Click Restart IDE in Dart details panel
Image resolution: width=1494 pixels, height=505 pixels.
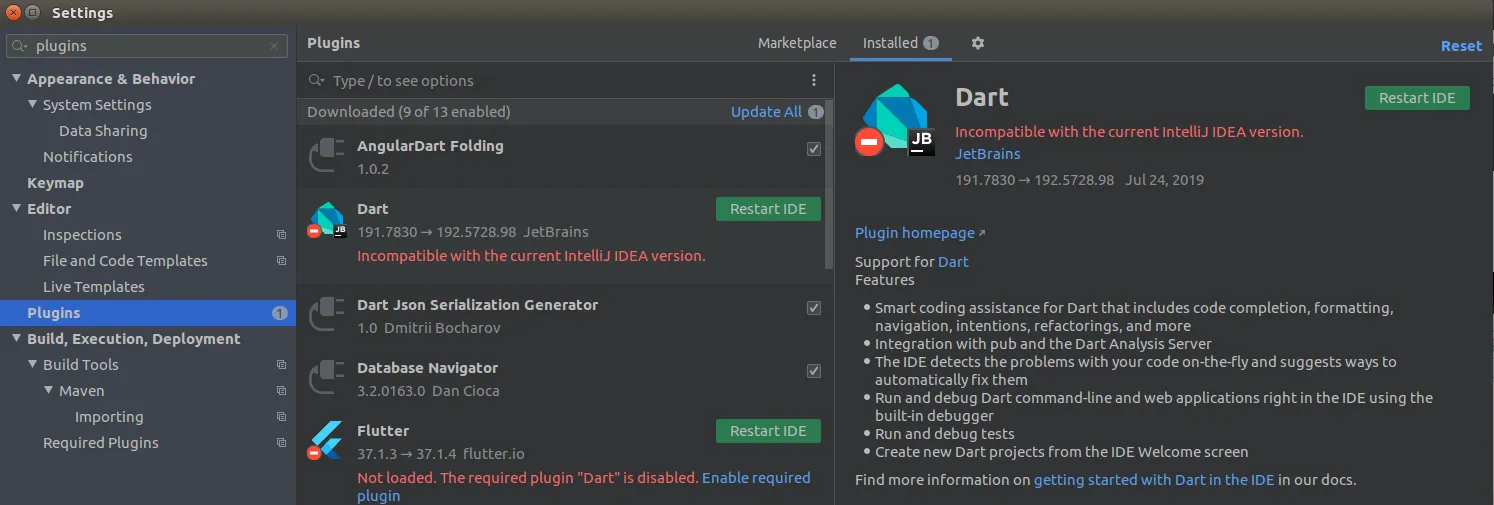(1417, 98)
